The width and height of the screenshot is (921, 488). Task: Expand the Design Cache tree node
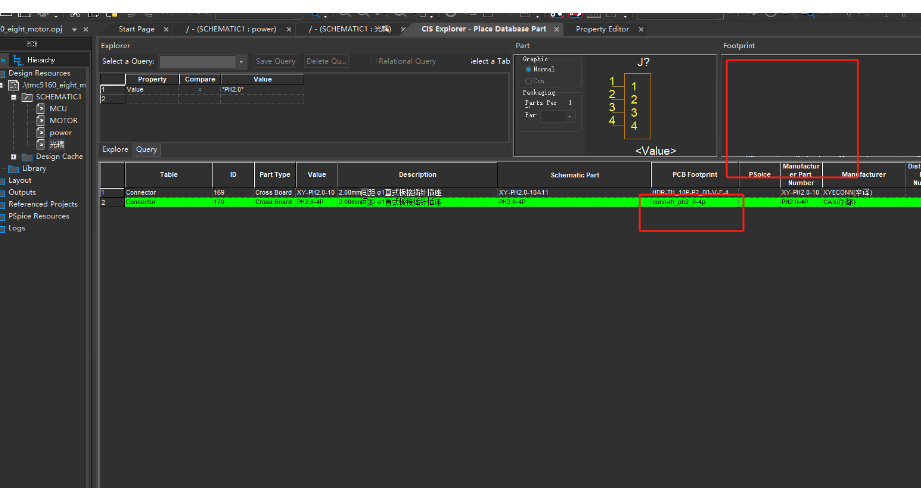14,157
